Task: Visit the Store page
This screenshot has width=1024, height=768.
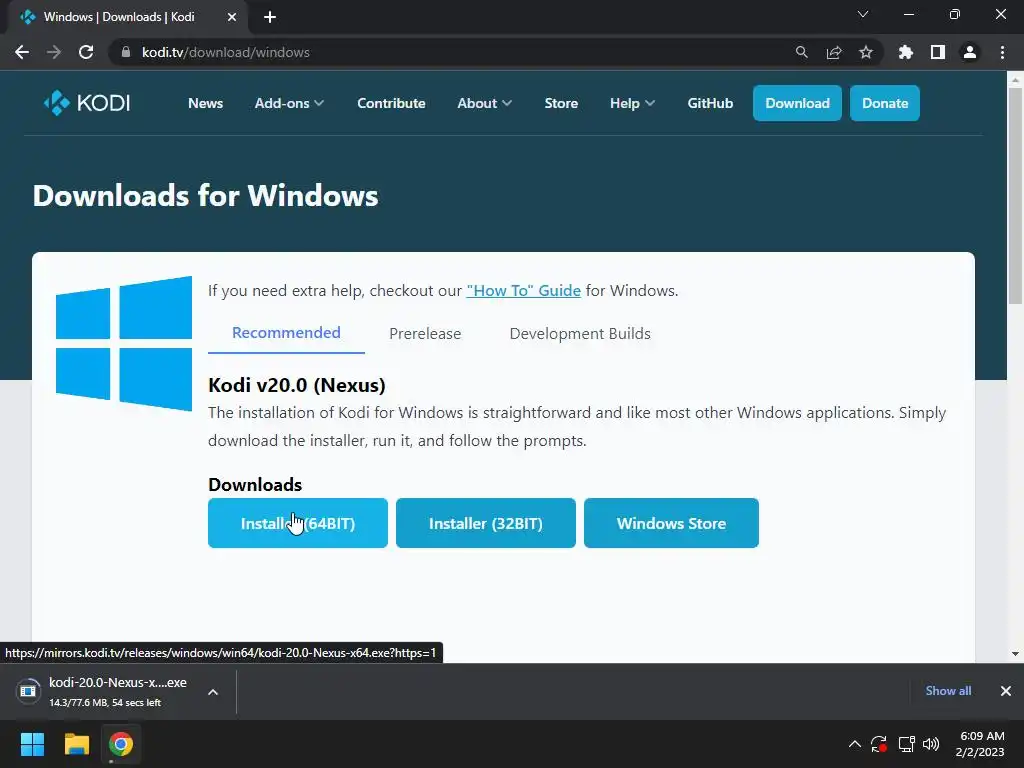Action: 561,103
